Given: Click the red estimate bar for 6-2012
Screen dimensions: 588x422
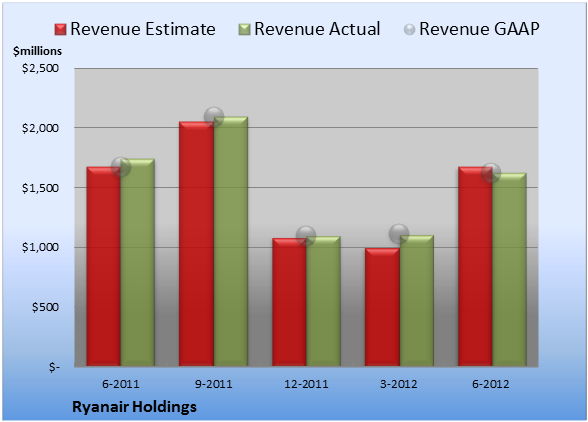Looking at the screenshot, I should click(x=475, y=266).
